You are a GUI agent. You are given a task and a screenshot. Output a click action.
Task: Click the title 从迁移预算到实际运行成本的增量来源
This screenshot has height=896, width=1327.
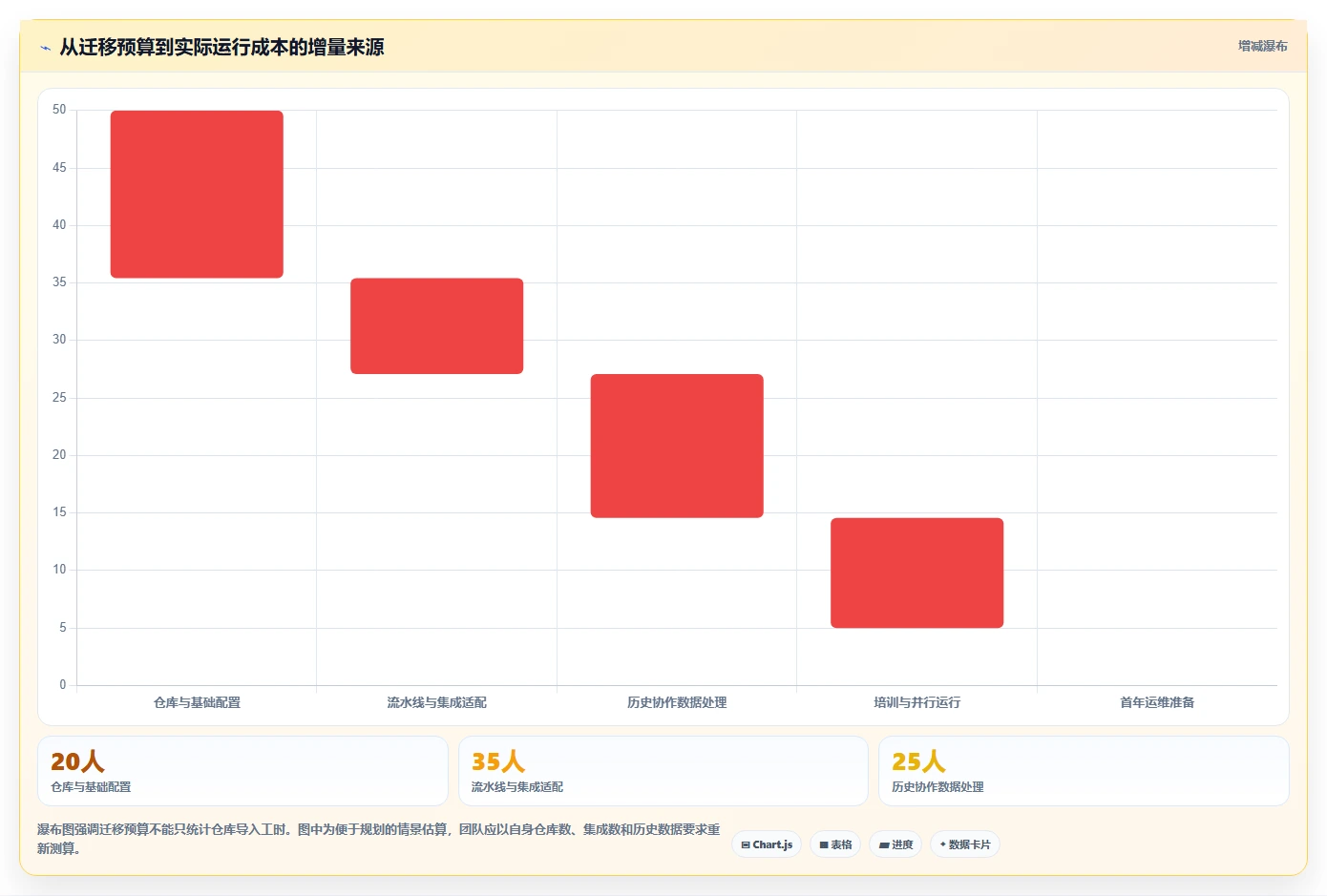pyautogui.click(x=221, y=48)
